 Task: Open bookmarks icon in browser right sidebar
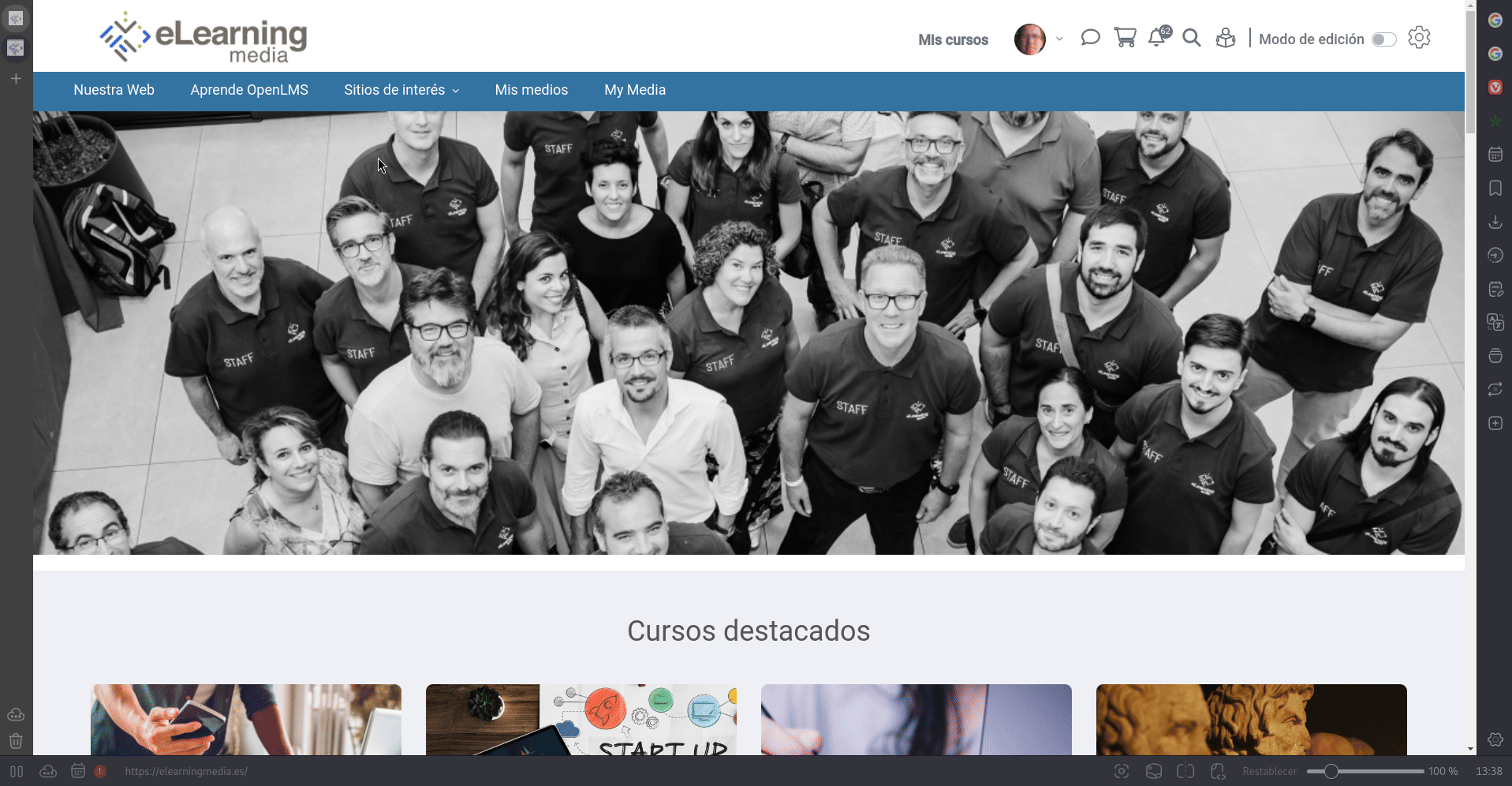[x=1495, y=188]
